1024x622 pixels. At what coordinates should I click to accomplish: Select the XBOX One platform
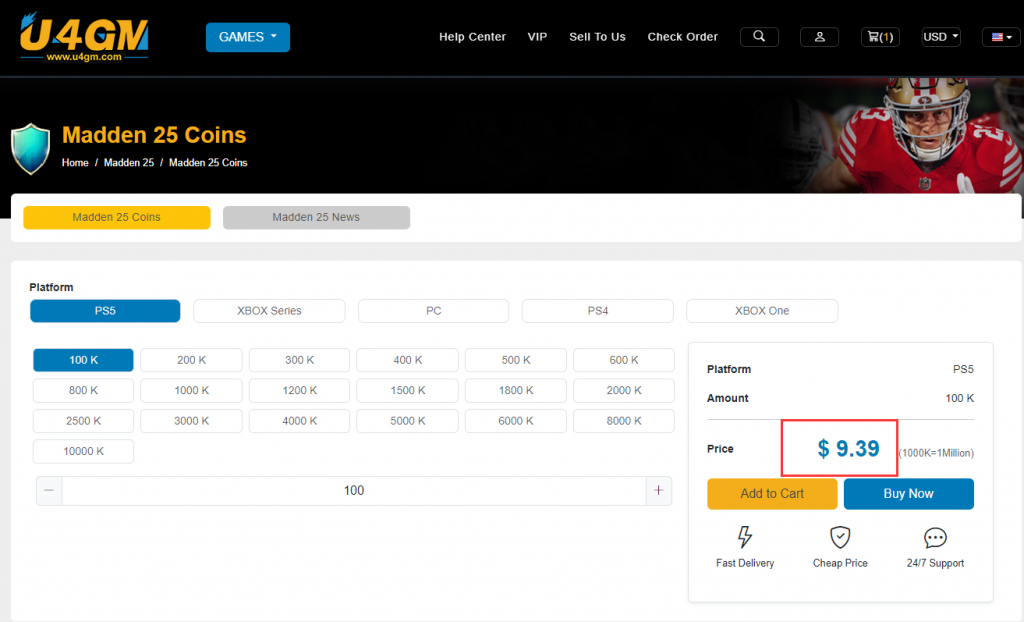coord(762,311)
